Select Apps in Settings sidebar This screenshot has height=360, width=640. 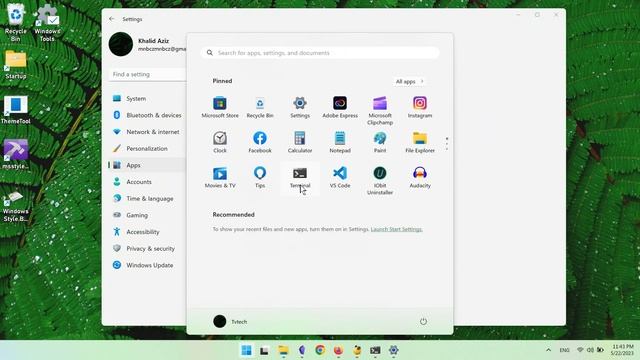(x=147, y=165)
